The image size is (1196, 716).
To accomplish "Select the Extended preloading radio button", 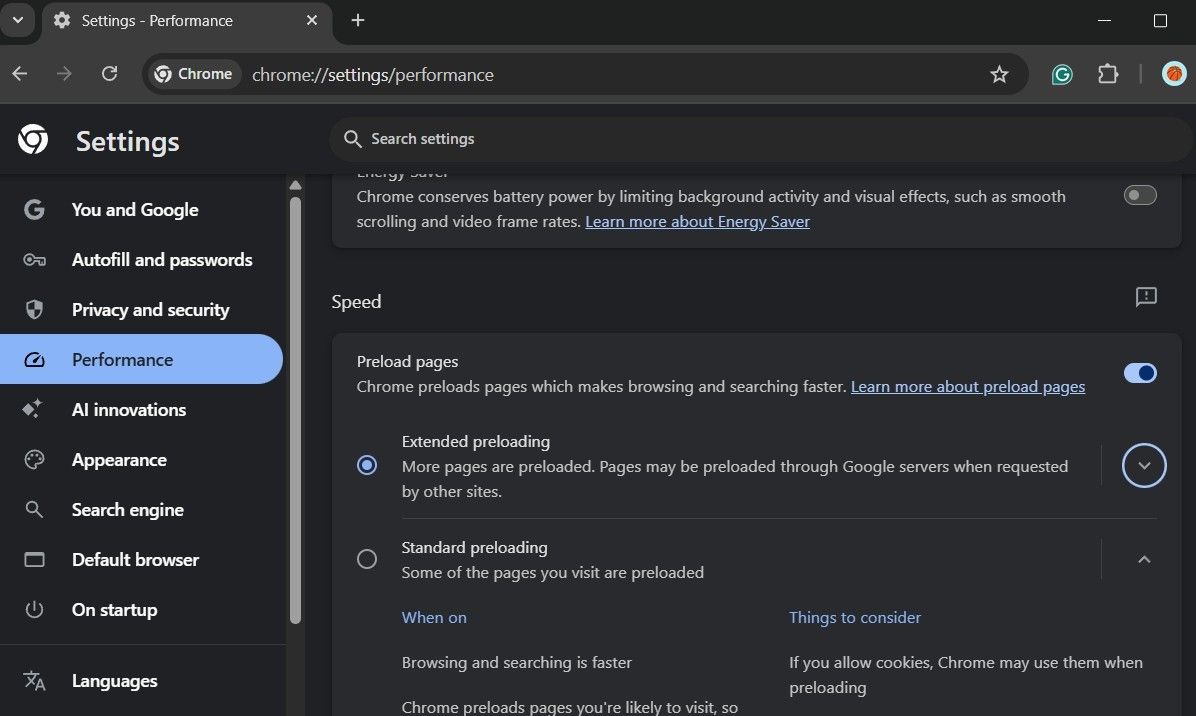I will (367, 465).
